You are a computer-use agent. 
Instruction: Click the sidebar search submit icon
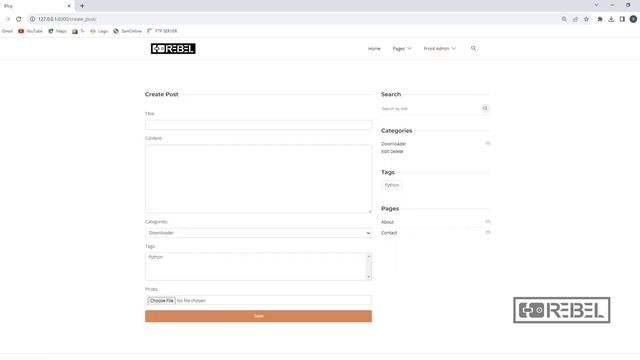[485, 108]
